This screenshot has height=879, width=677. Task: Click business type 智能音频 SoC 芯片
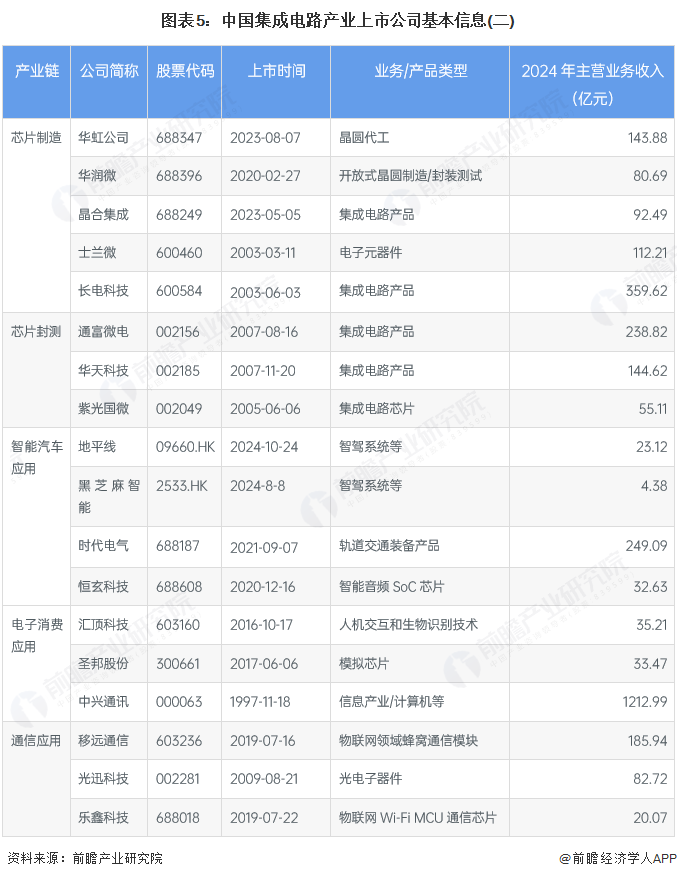coord(392,587)
